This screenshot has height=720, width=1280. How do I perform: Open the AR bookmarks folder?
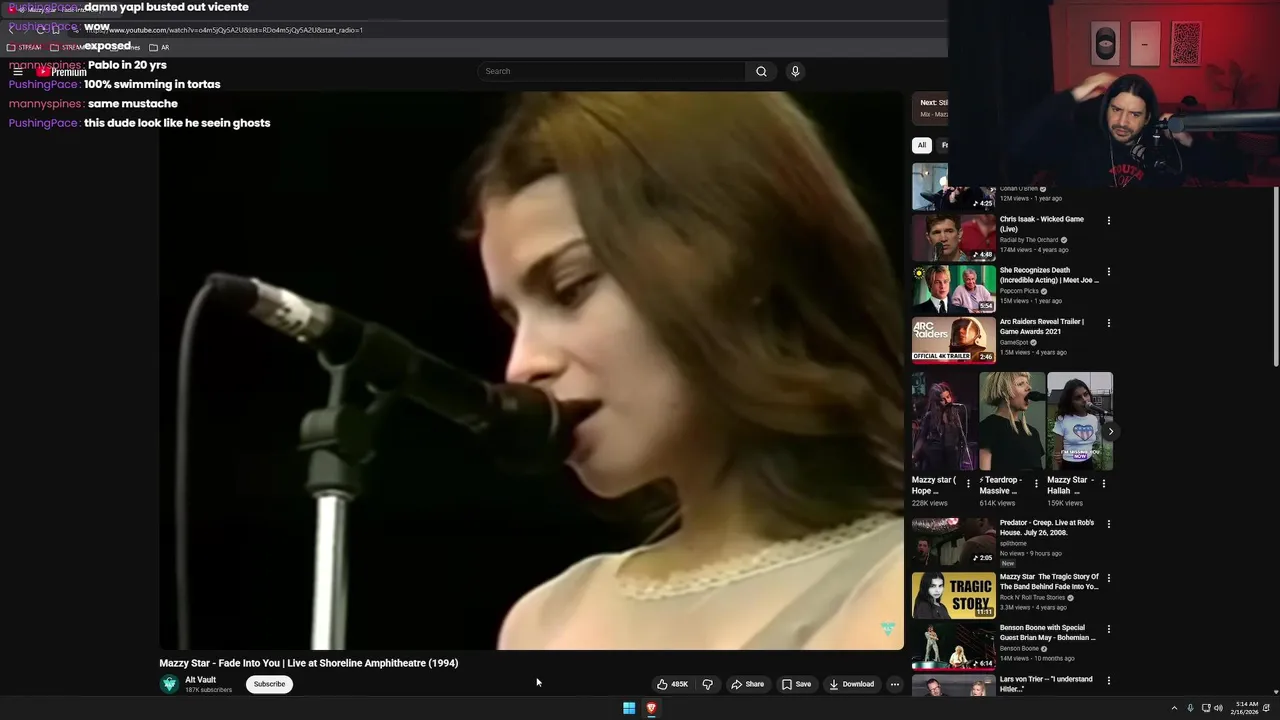click(159, 47)
